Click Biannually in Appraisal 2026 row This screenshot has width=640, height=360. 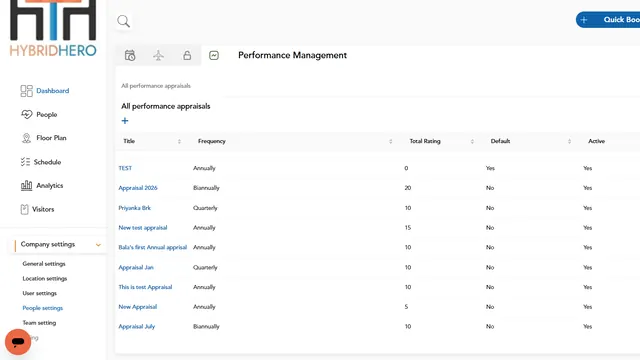click(x=207, y=188)
